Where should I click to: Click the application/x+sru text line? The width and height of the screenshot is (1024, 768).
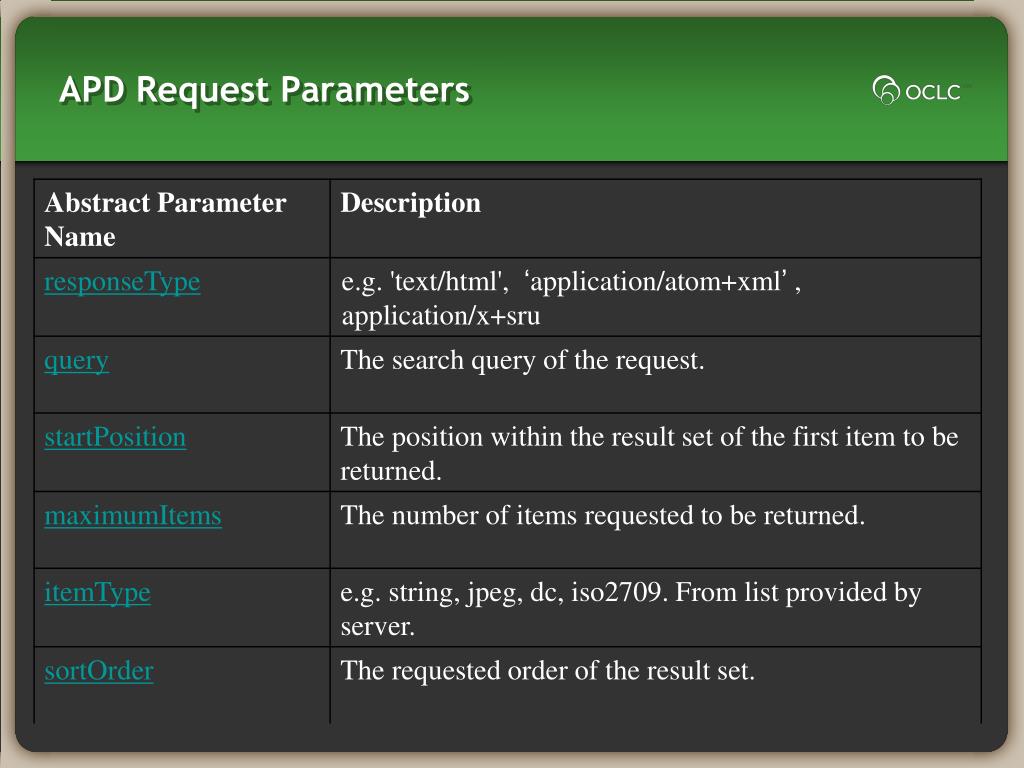point(440,317)
